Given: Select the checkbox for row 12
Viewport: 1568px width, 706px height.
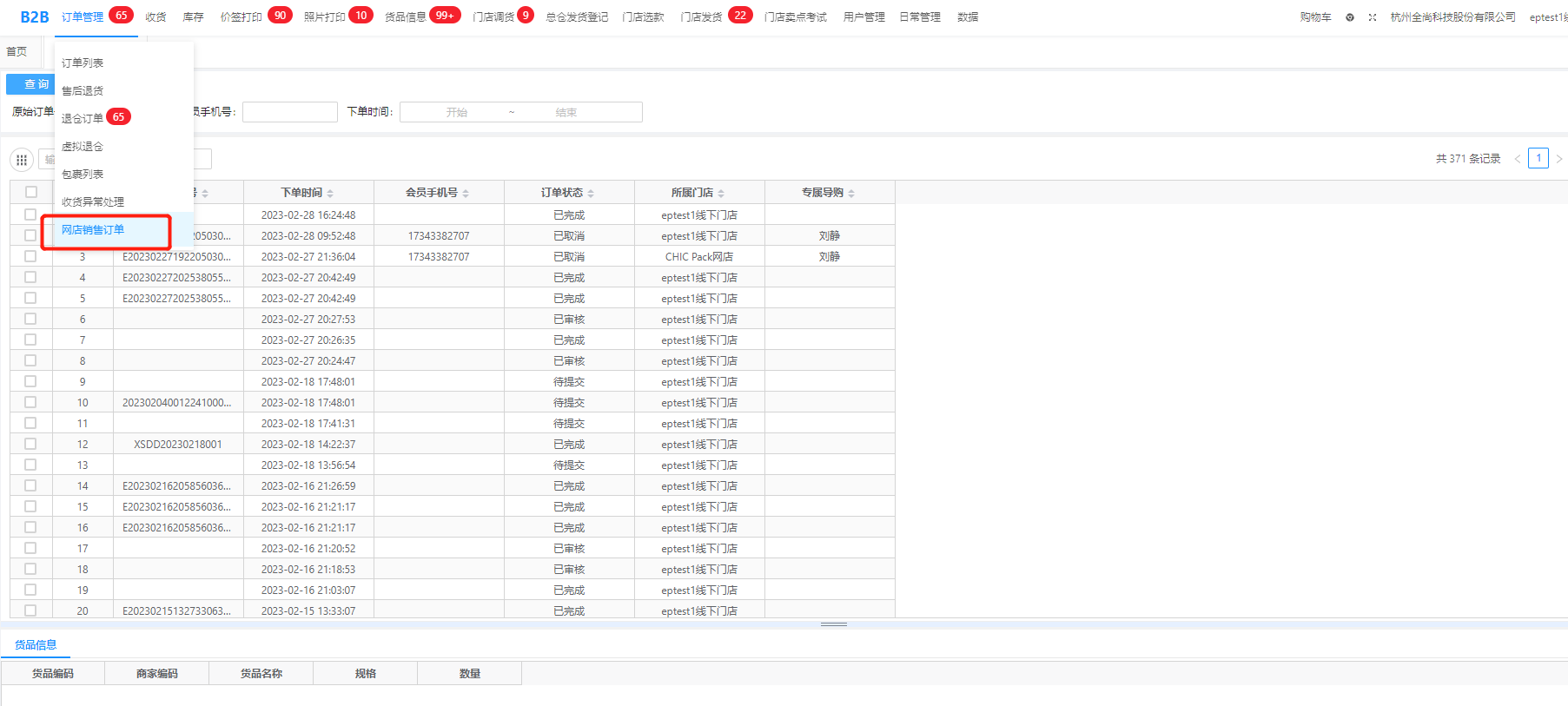Looking at the screenshot, I should coord(30,444).
